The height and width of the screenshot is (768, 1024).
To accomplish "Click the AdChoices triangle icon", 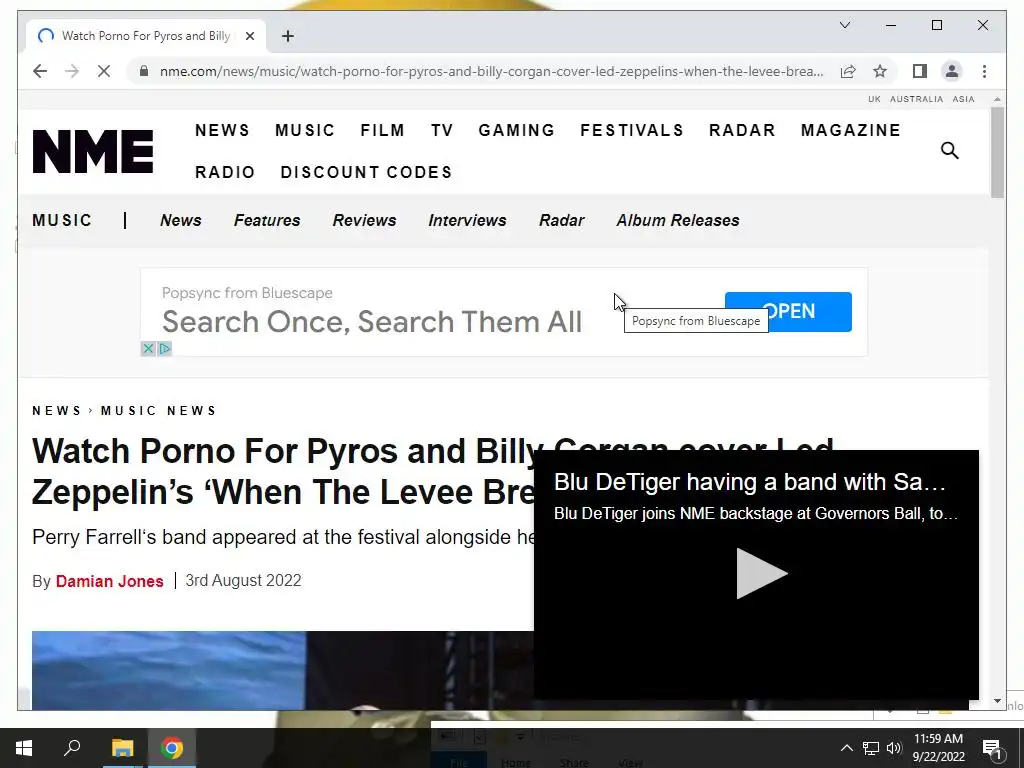I will (165, 349).
